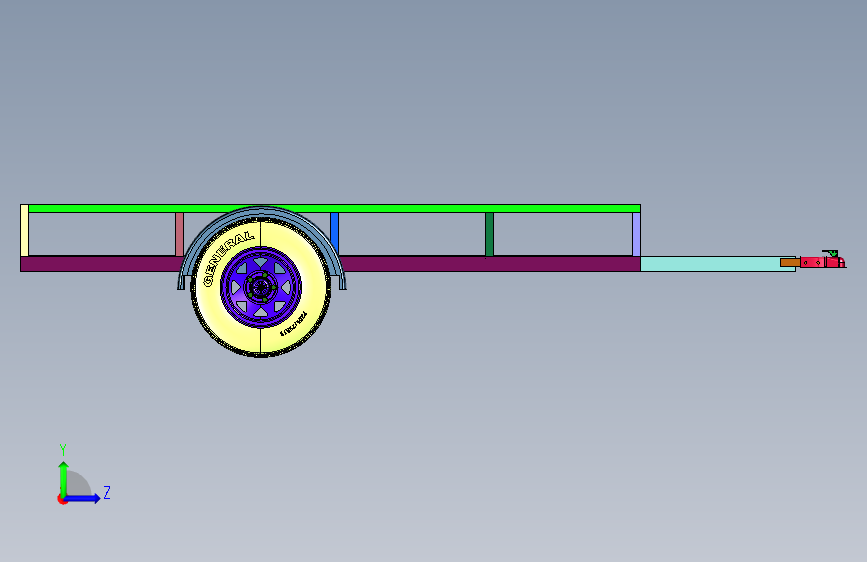
Task: Pick the orange coupler insert
Action: [x=790, y=262]
